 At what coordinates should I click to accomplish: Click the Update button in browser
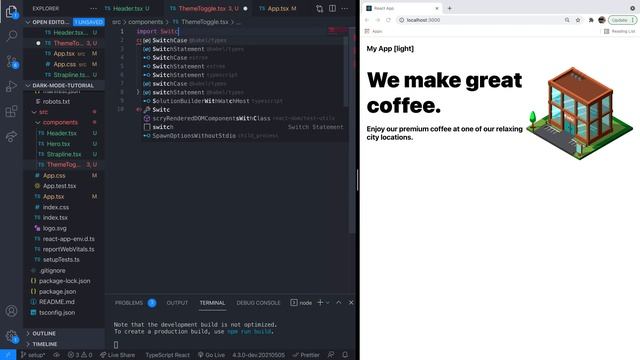622,20
